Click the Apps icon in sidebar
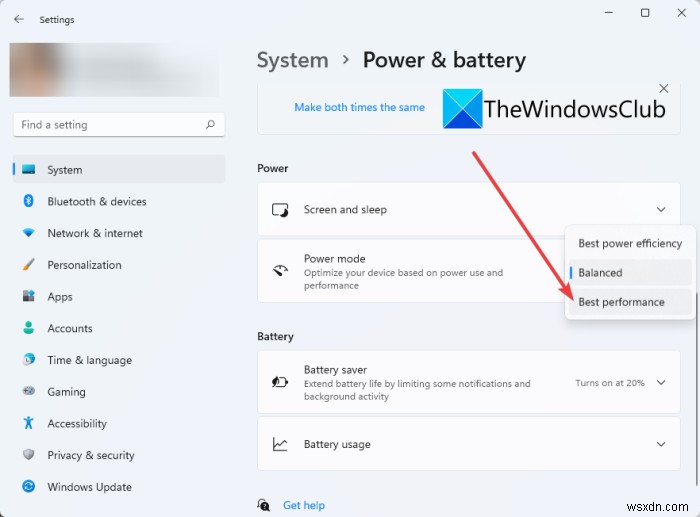Viewport: 700px width, 517px height. coord(29,296)
